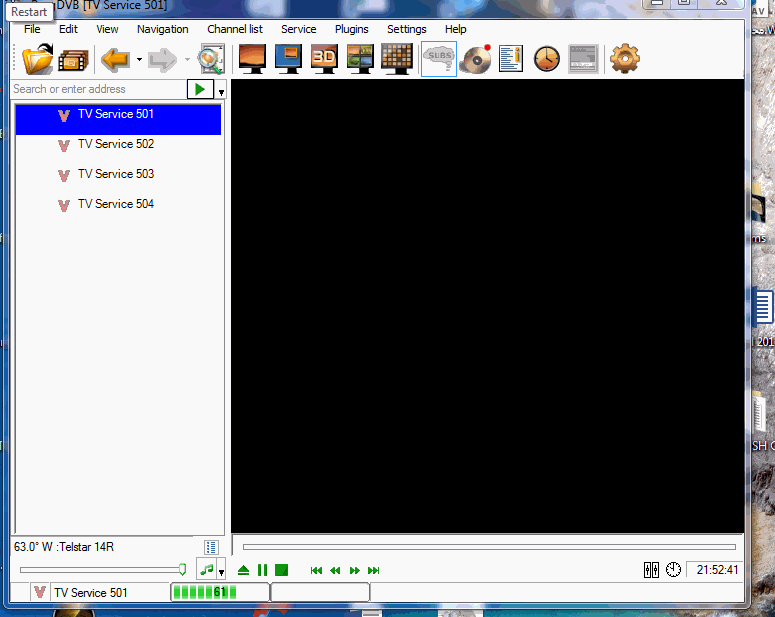Viewport: 775px width, 617px height.
Task: Start recording with the disc icon
Action: tap(475, 59)
